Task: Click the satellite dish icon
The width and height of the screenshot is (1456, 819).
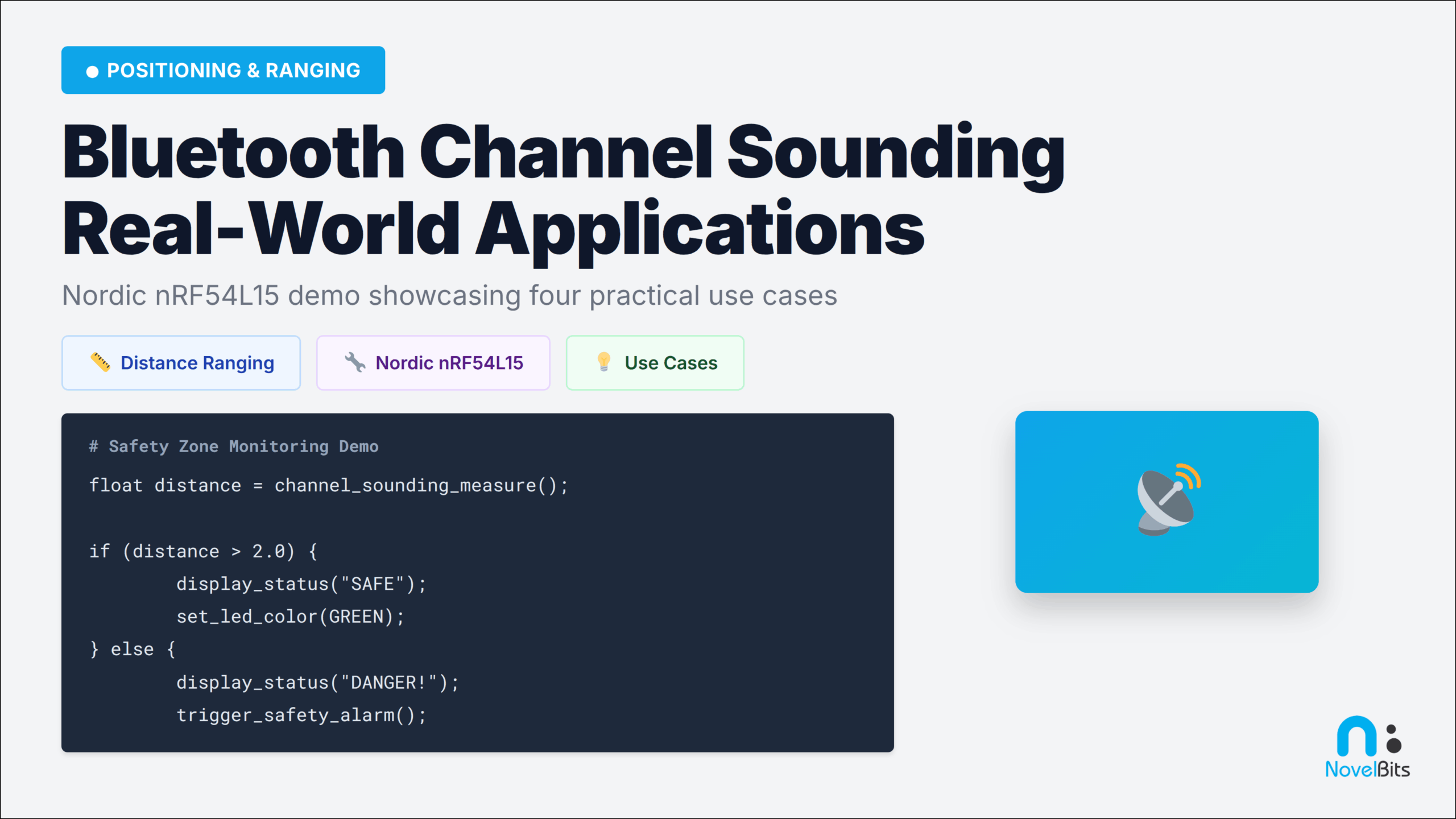Action: pyautogui.click(x=1165, y=499)
